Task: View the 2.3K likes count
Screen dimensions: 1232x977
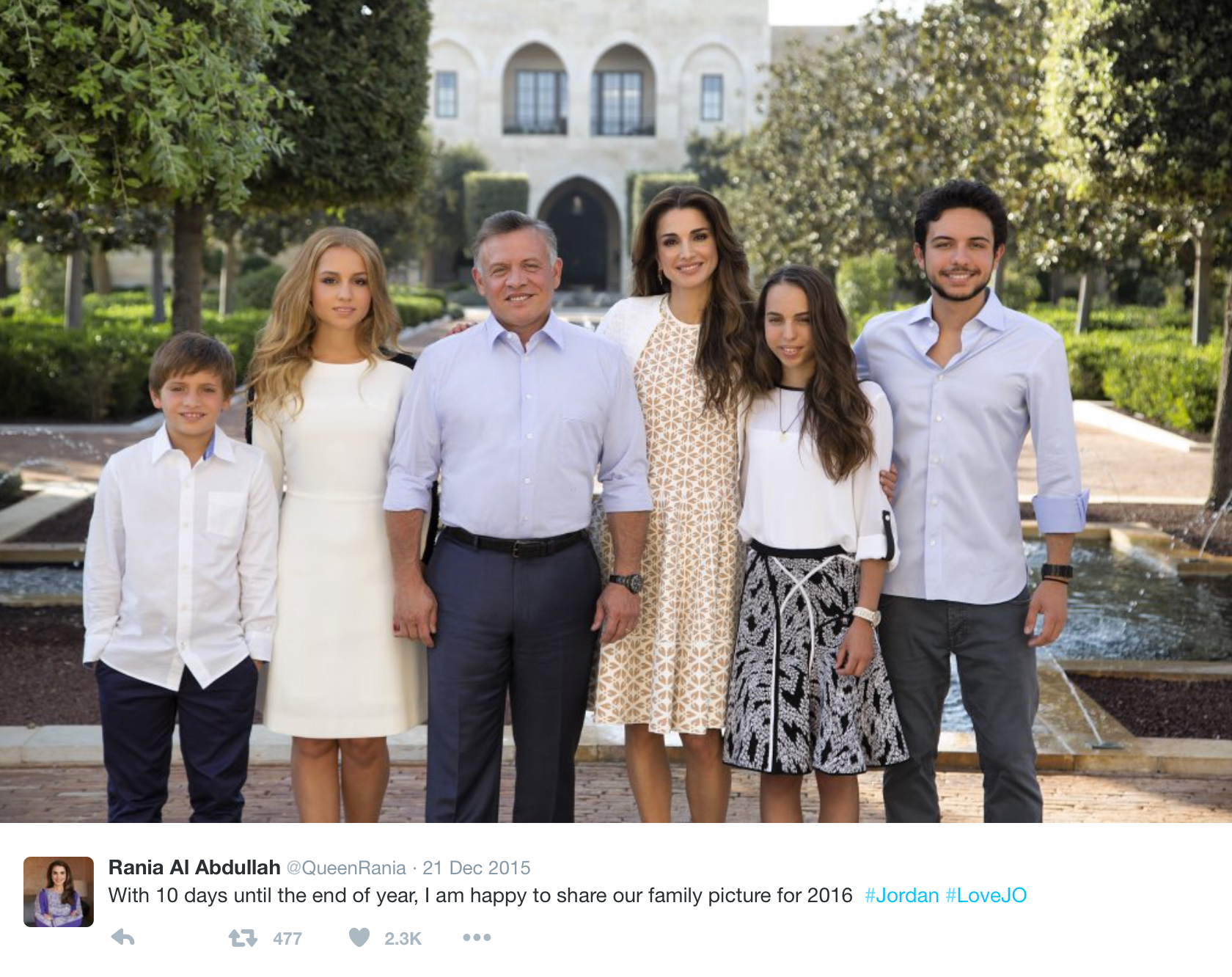Action: (403, 939)
